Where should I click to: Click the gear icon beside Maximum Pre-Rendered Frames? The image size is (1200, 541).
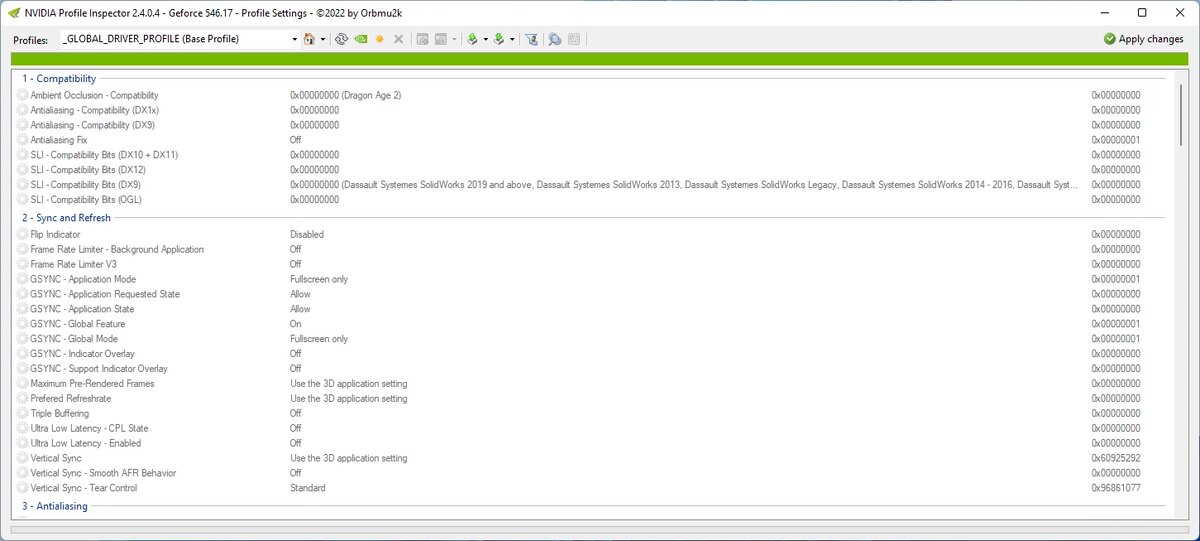(23, 383)
